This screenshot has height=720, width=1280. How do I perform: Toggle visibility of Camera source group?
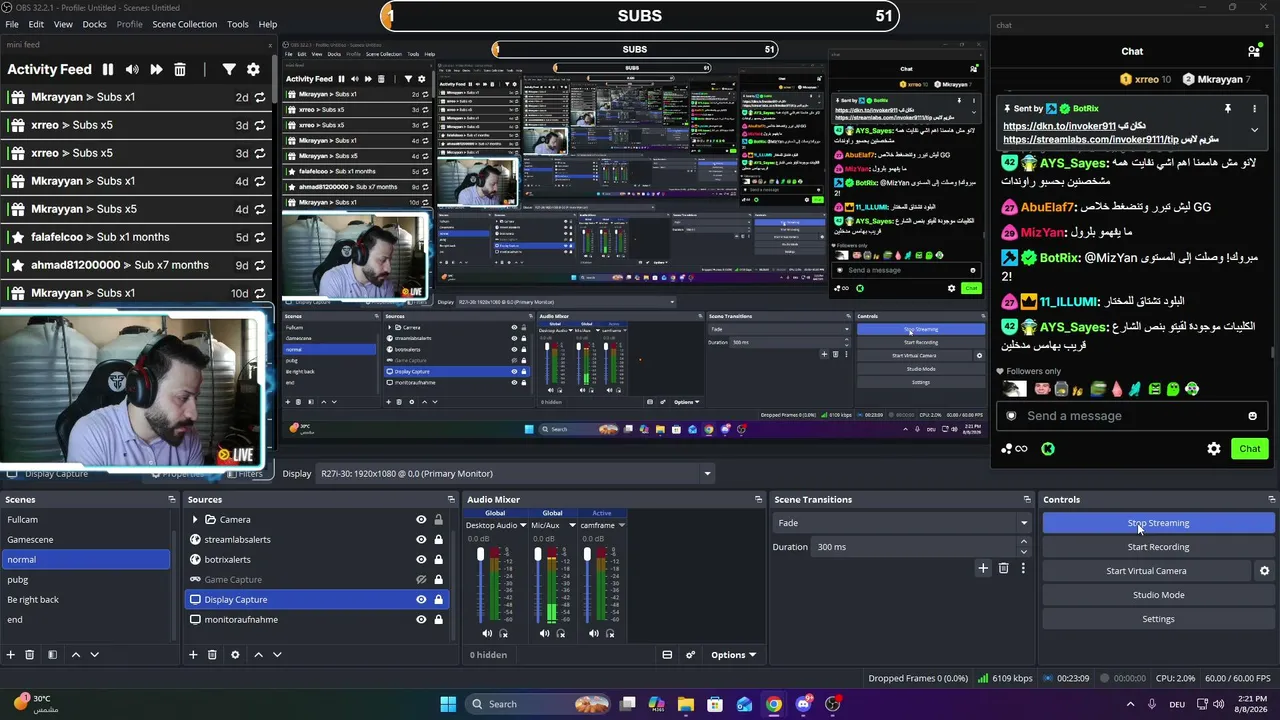pos(421,520)
